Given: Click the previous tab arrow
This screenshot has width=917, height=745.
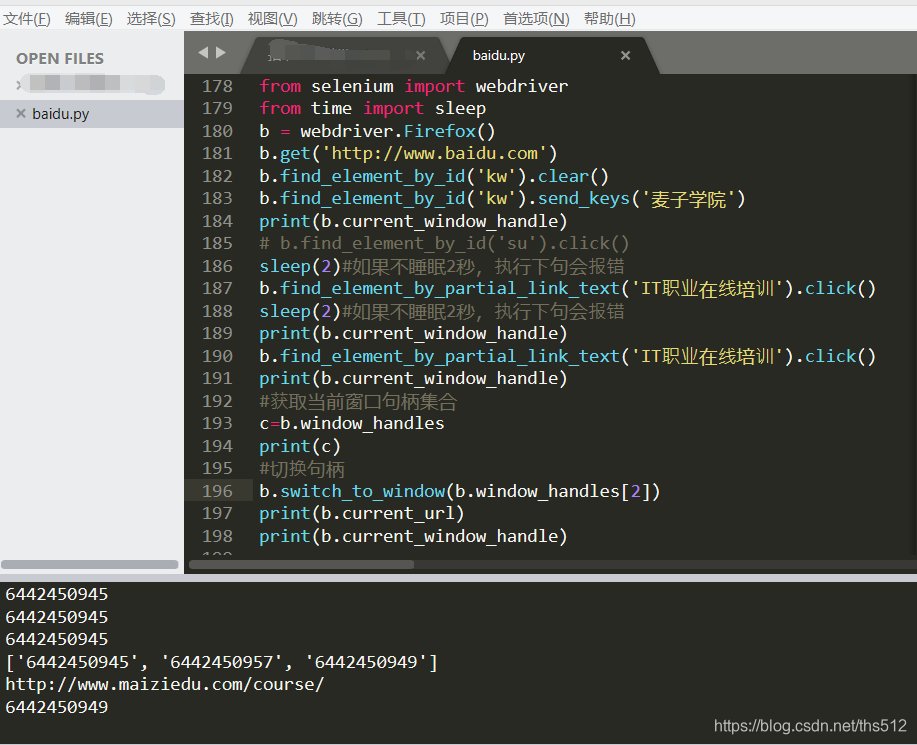Looking at the screenshot, I should (x=203, y=53).
